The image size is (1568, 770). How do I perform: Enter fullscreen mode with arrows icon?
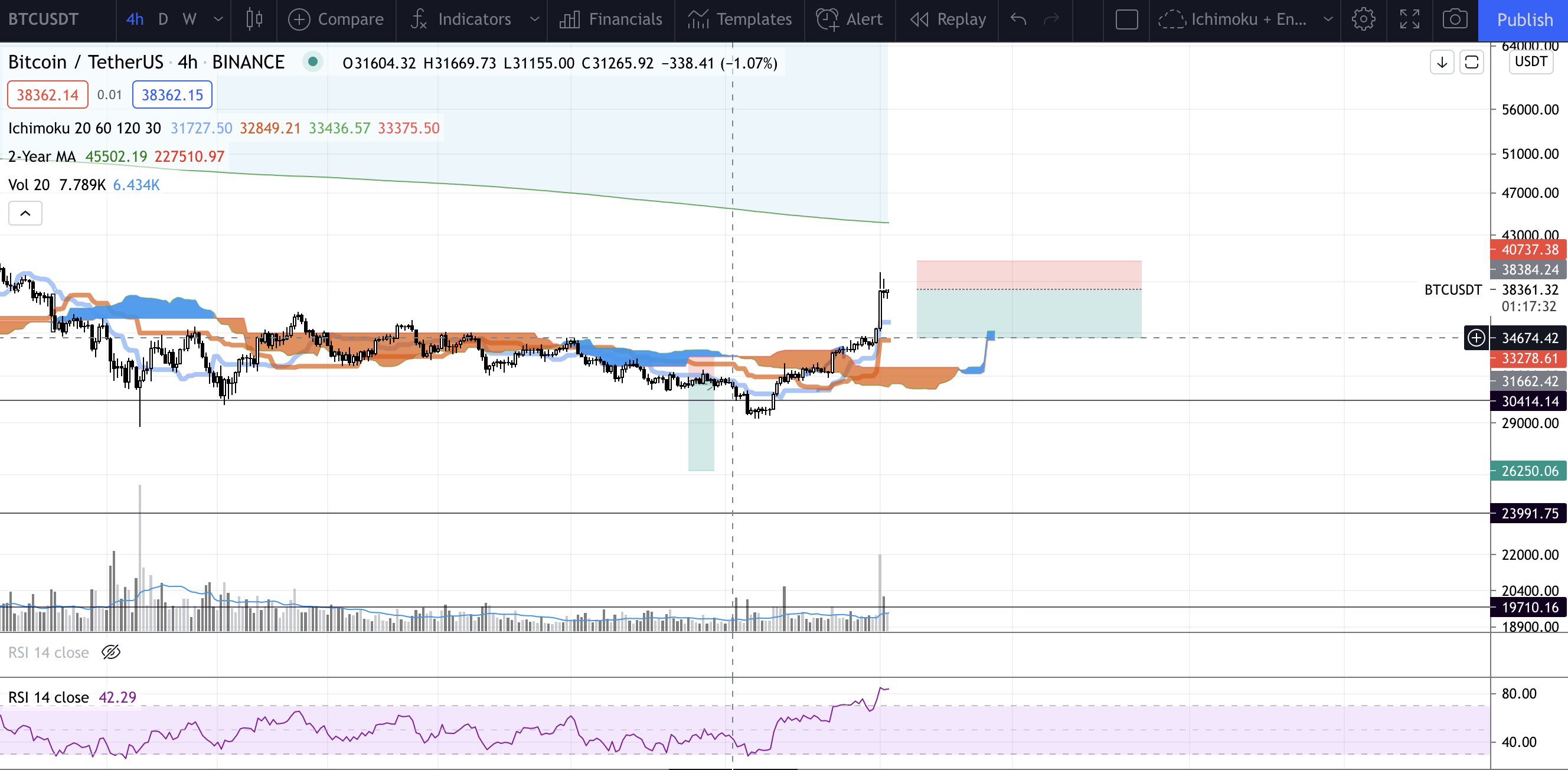[x=1409, y=19]
